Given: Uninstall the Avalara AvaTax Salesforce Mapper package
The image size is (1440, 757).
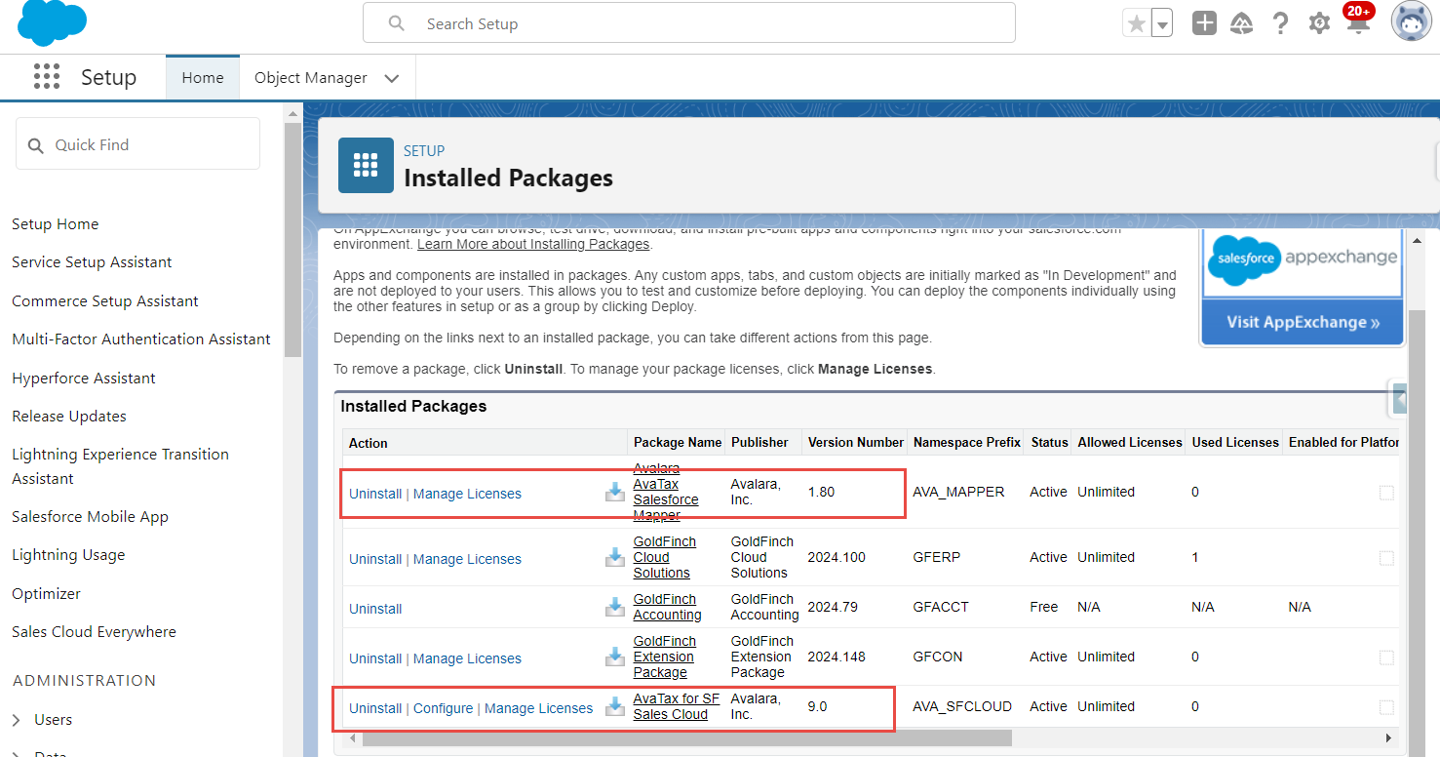Looking at the screenshot, I should tap(375, 493).
